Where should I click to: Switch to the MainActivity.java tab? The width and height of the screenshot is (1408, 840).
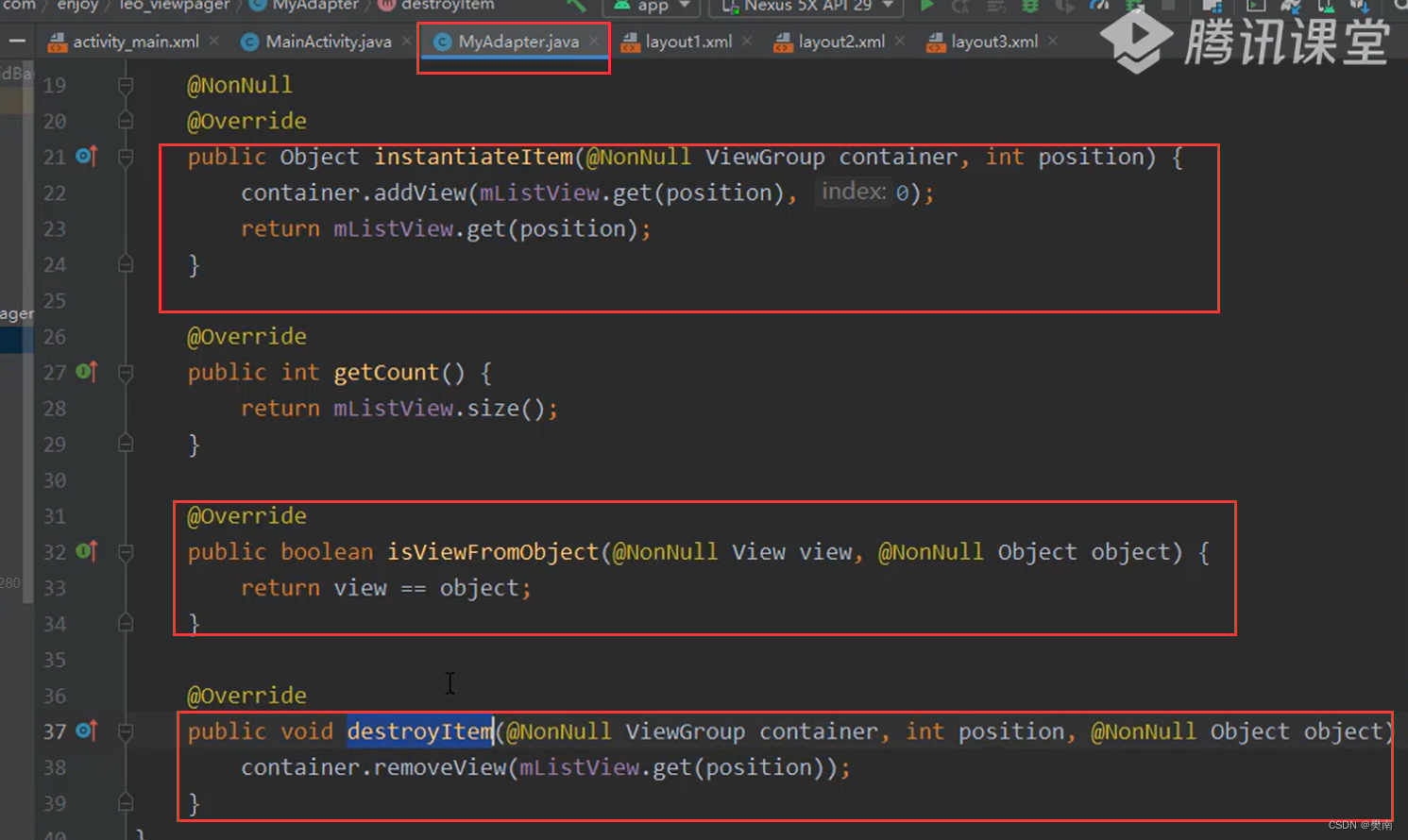(x=328, y=42)
